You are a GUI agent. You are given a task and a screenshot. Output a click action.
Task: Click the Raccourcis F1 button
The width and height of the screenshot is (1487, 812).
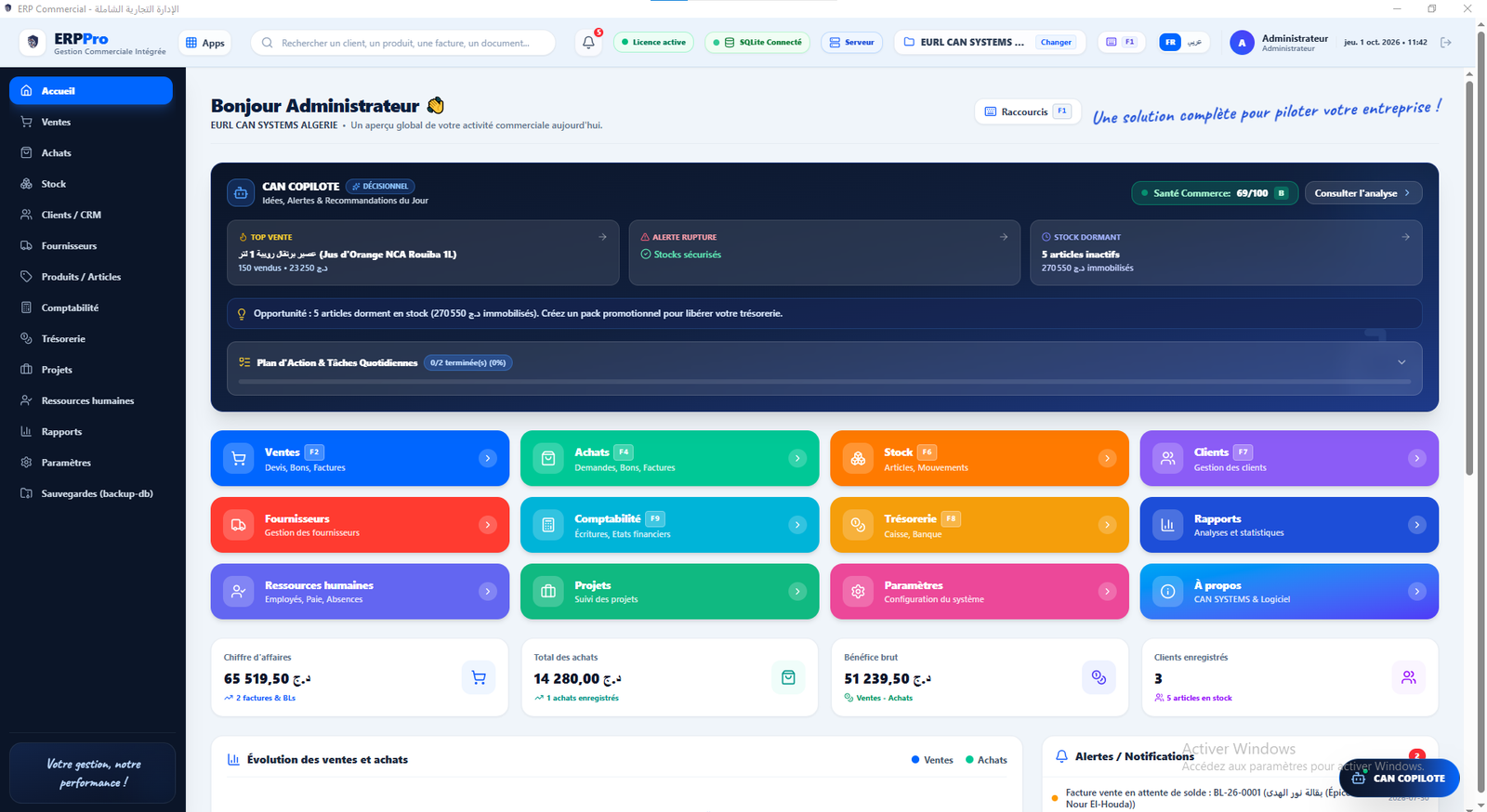pos(1027,111)
